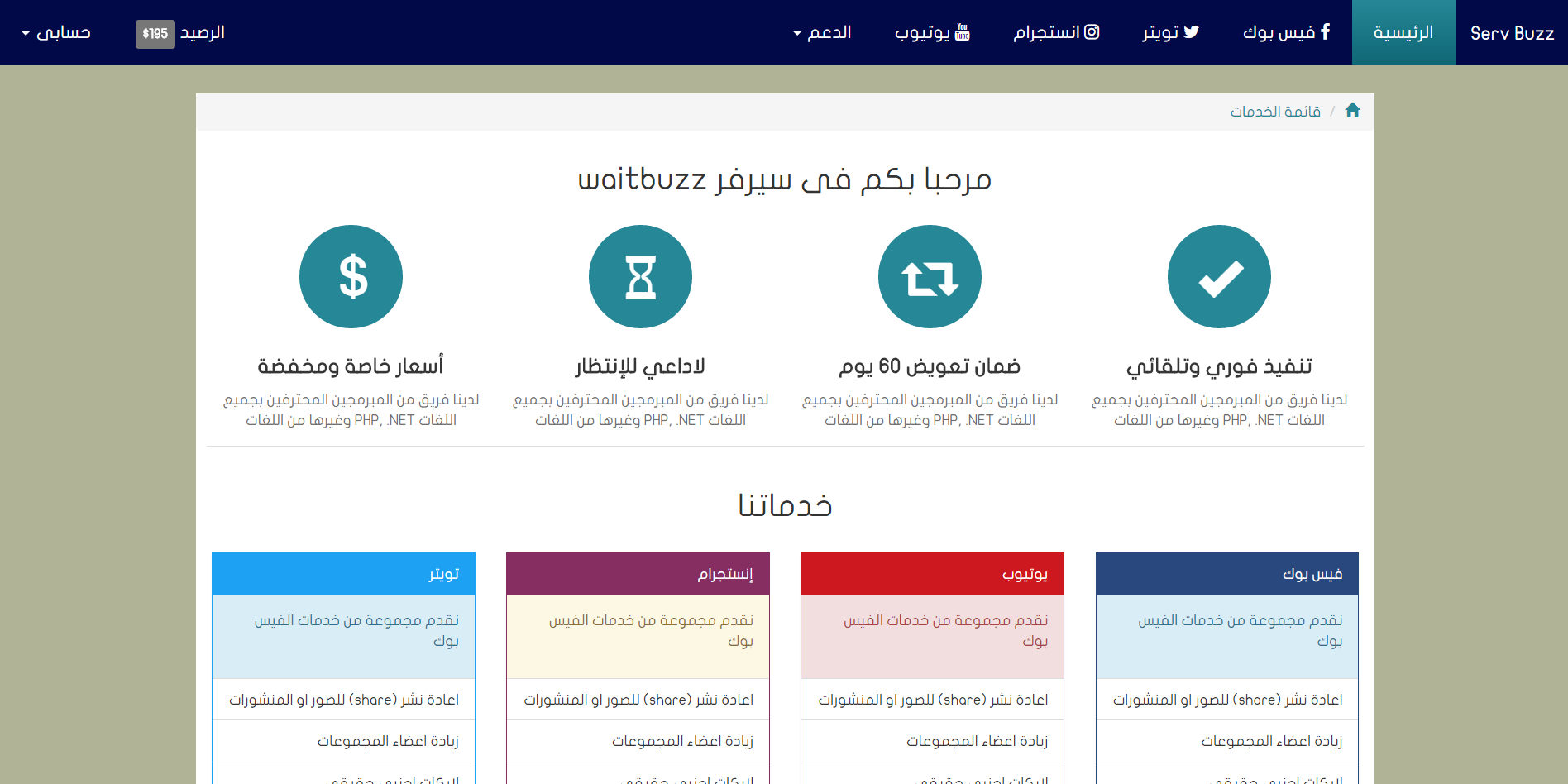
Task: Click the $195 balance badge
Action: pyautogui.click(x=155, y=34)
